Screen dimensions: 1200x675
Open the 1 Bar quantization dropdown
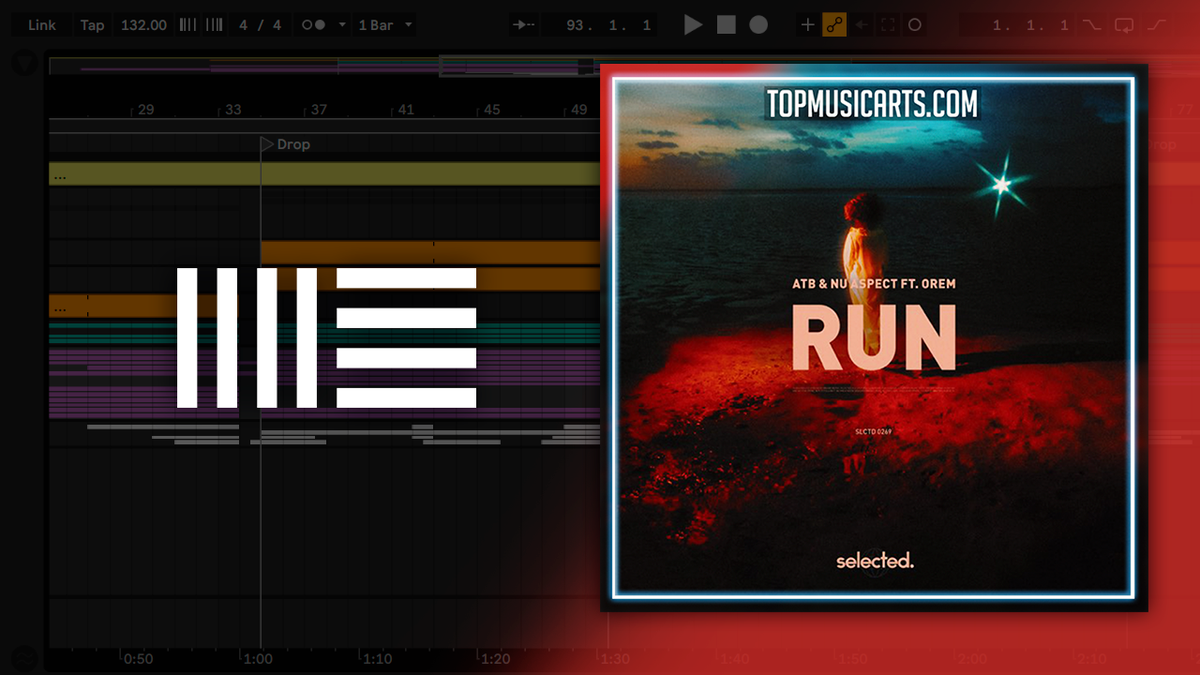point(384,24)
